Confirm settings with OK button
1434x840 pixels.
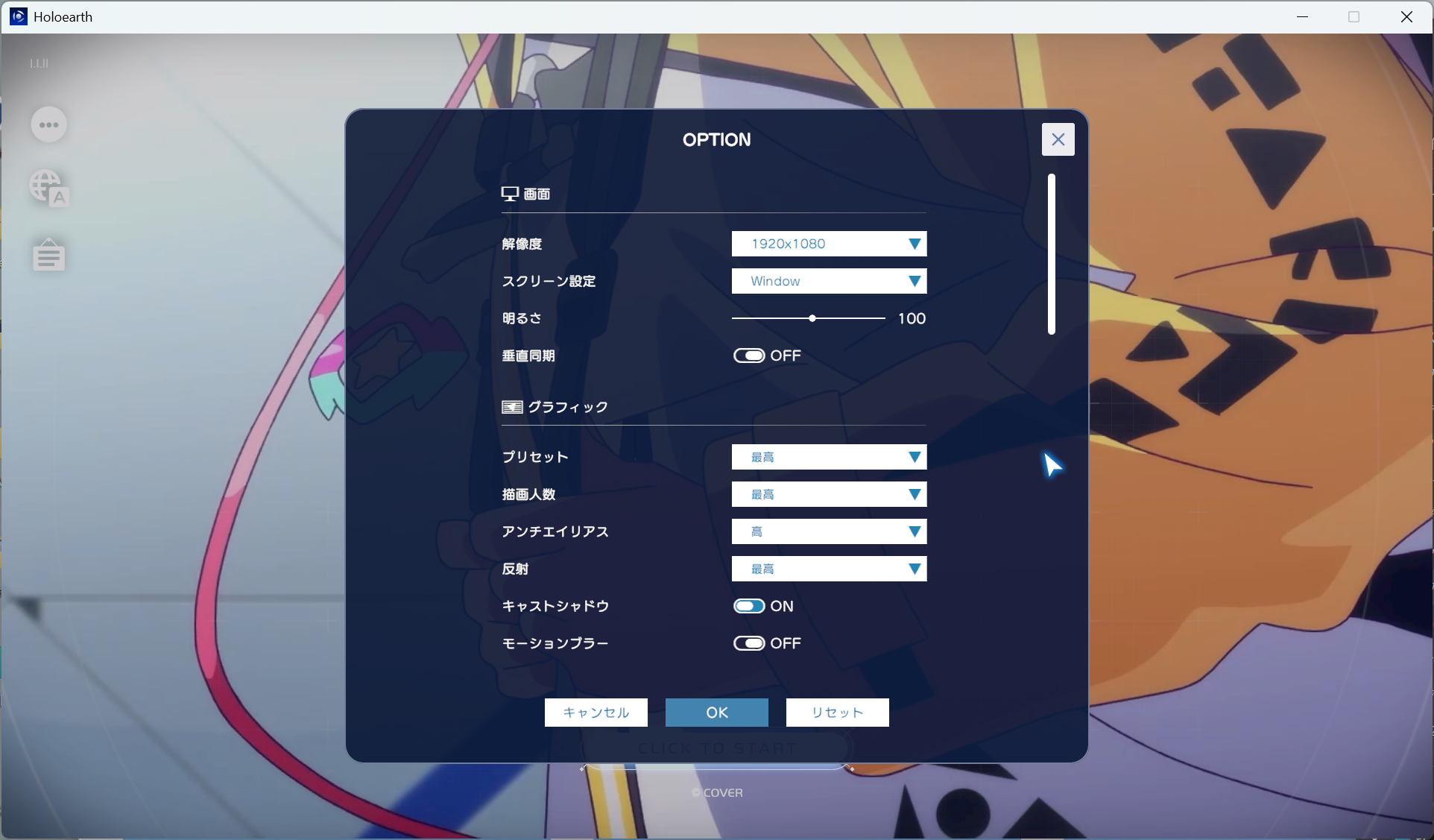point(716,713)
